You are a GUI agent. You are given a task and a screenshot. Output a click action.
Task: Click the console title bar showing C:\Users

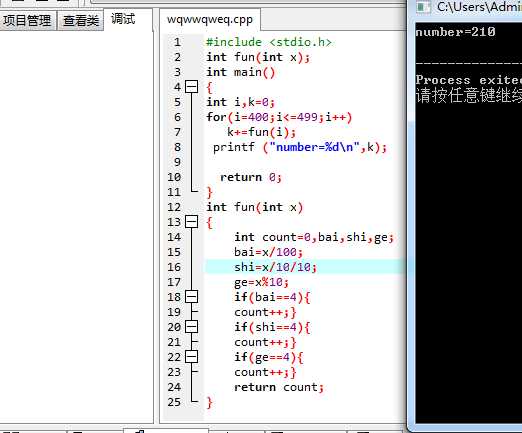coord(467,7)
